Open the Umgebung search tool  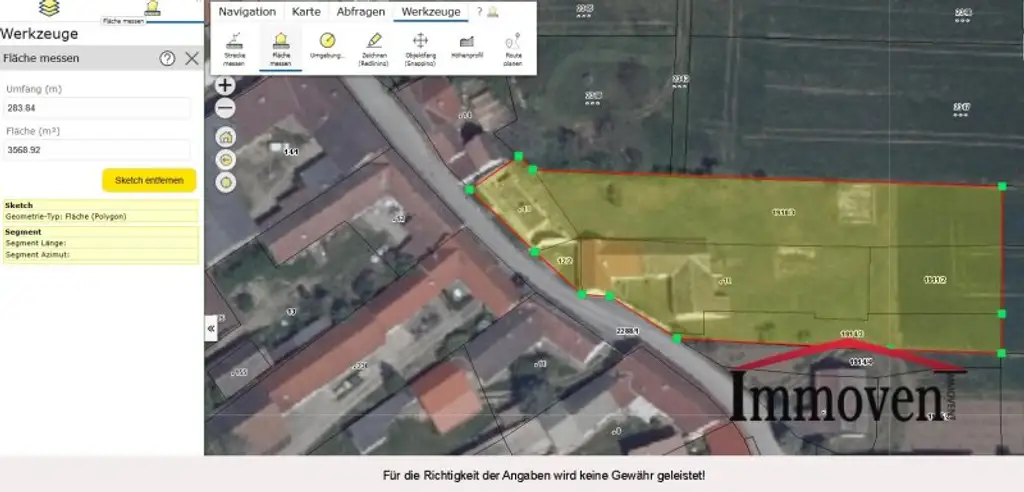click(x=328, y=47)
